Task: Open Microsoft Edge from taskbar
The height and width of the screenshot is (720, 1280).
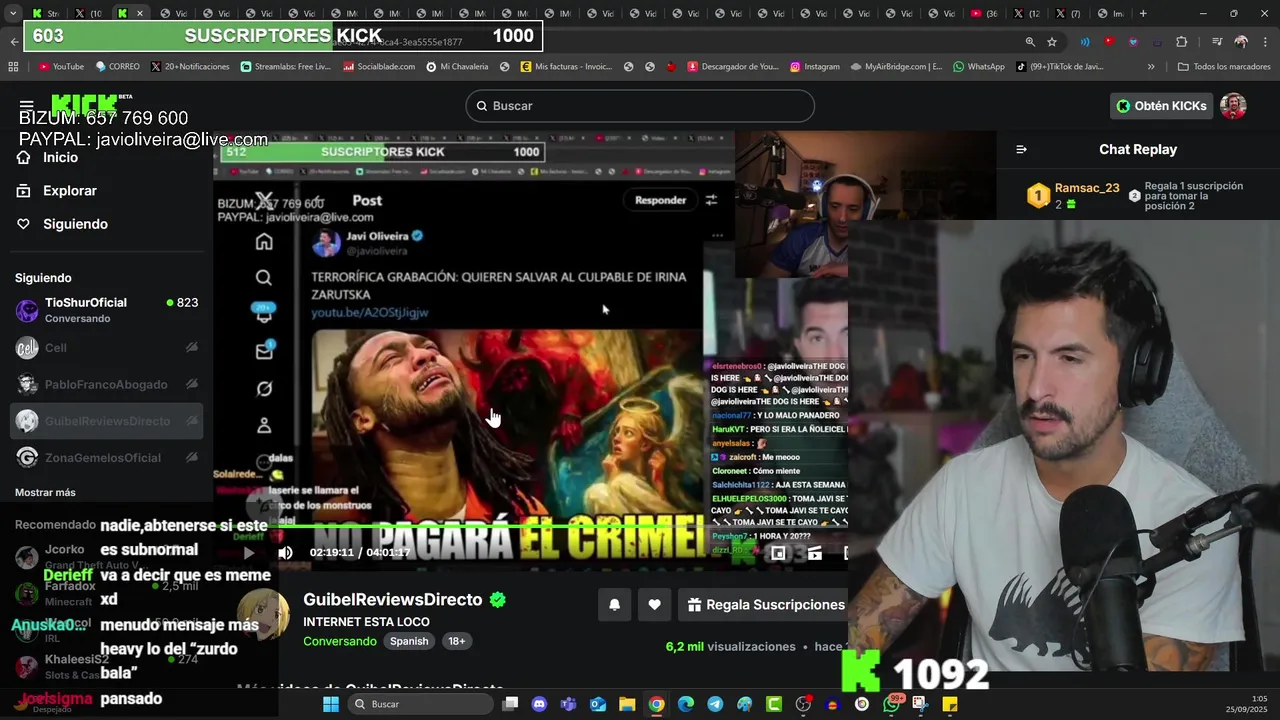Action: click(686, 704)
